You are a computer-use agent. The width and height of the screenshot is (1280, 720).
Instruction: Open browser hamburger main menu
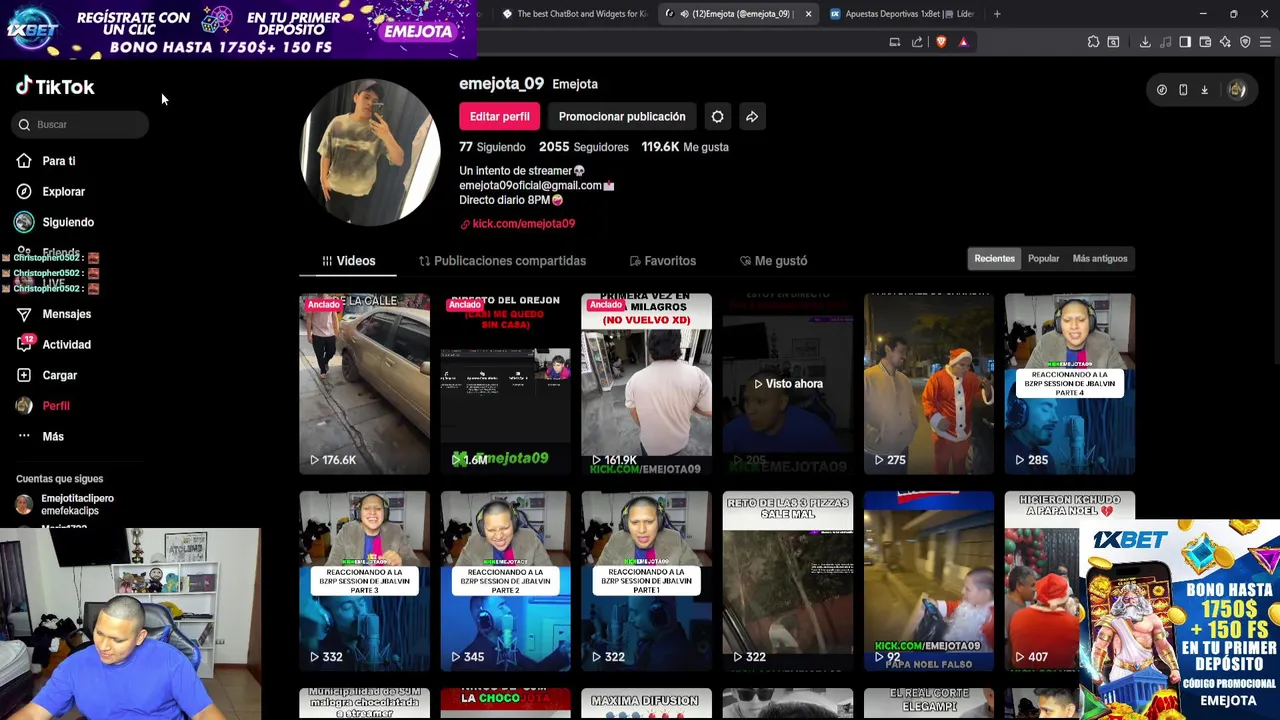1265,42
